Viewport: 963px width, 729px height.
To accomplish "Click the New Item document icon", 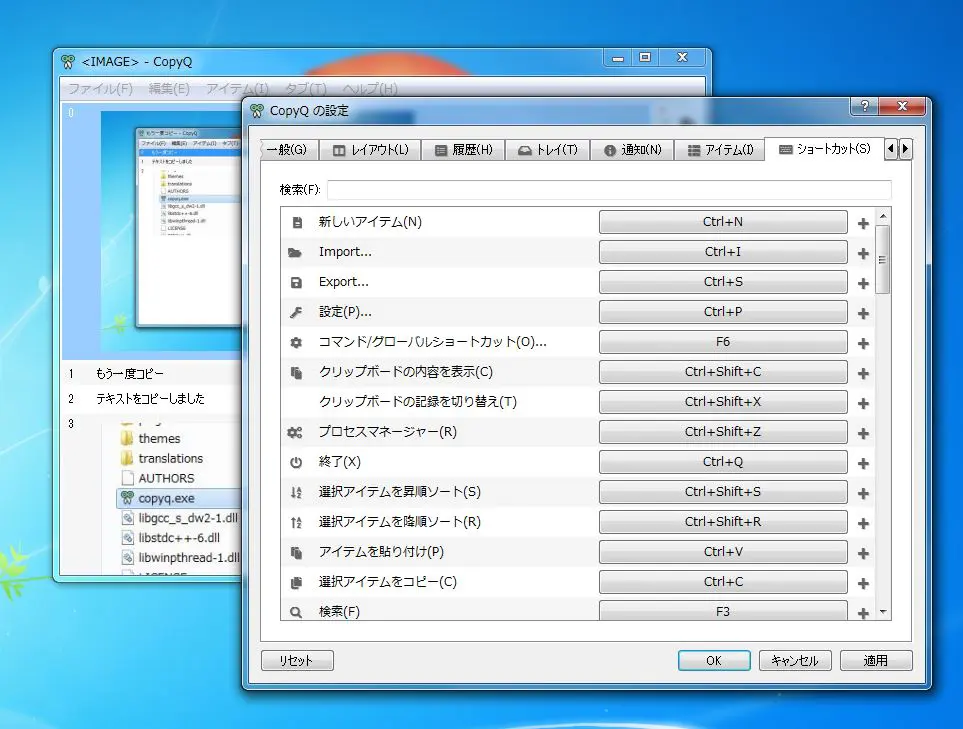I will (297, 222).
